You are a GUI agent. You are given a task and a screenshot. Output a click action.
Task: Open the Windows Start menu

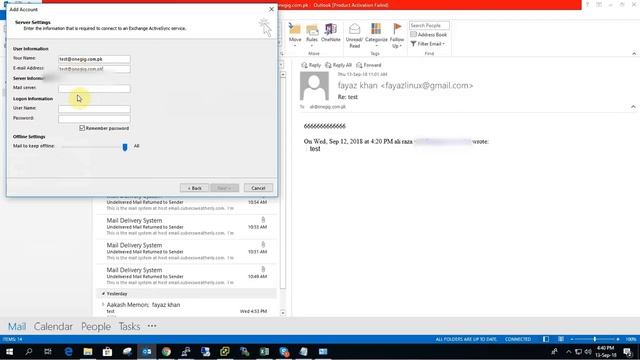[9, 351]
